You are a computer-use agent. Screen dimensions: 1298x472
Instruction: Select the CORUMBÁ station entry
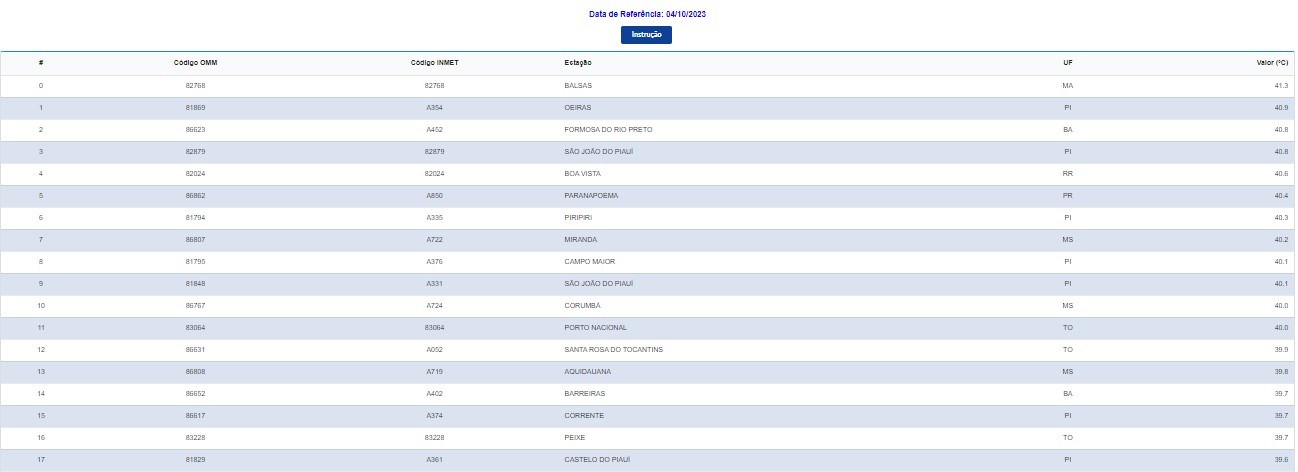582,306
